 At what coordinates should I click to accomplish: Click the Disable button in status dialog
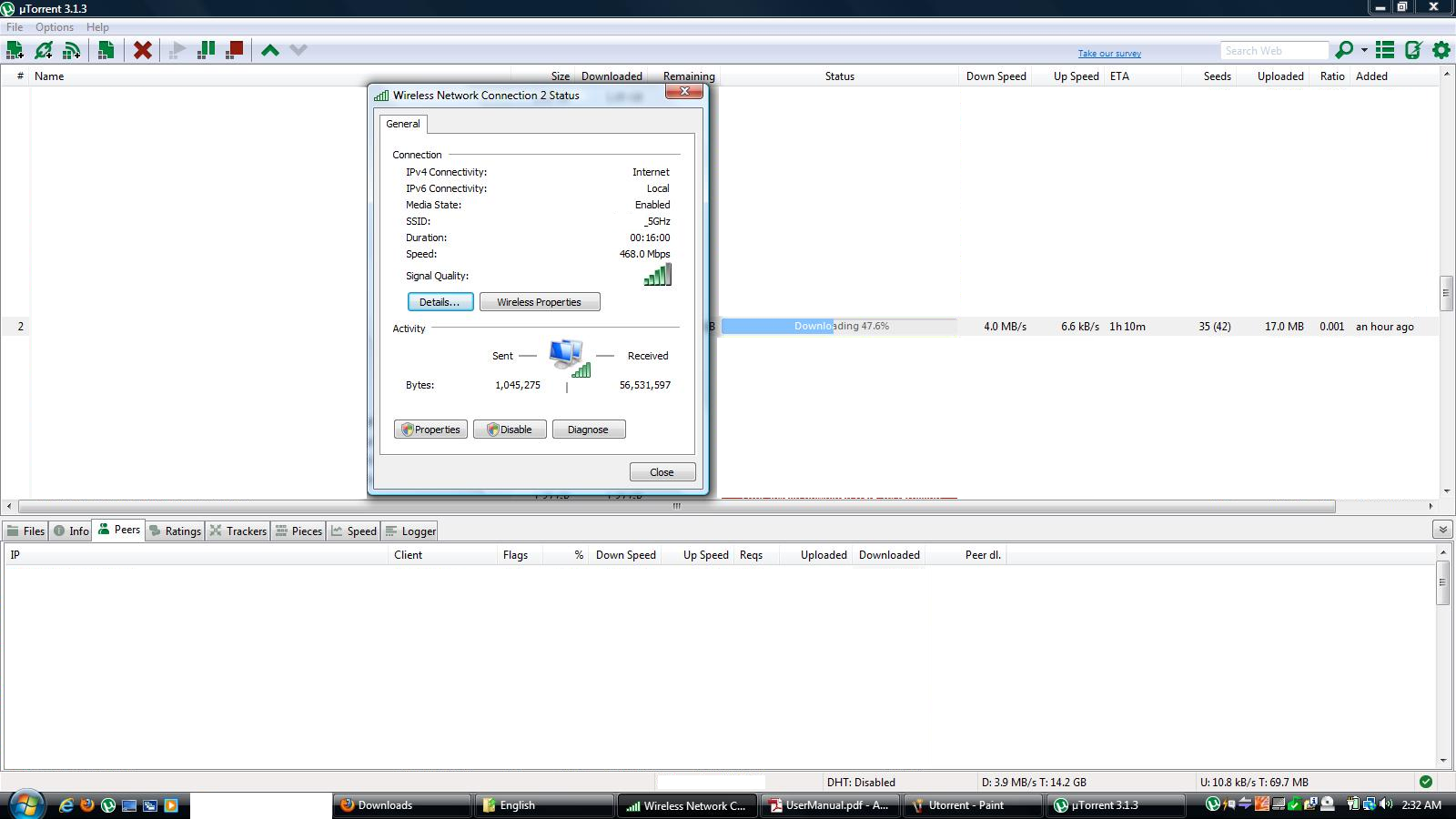click(x=510, y=430)
